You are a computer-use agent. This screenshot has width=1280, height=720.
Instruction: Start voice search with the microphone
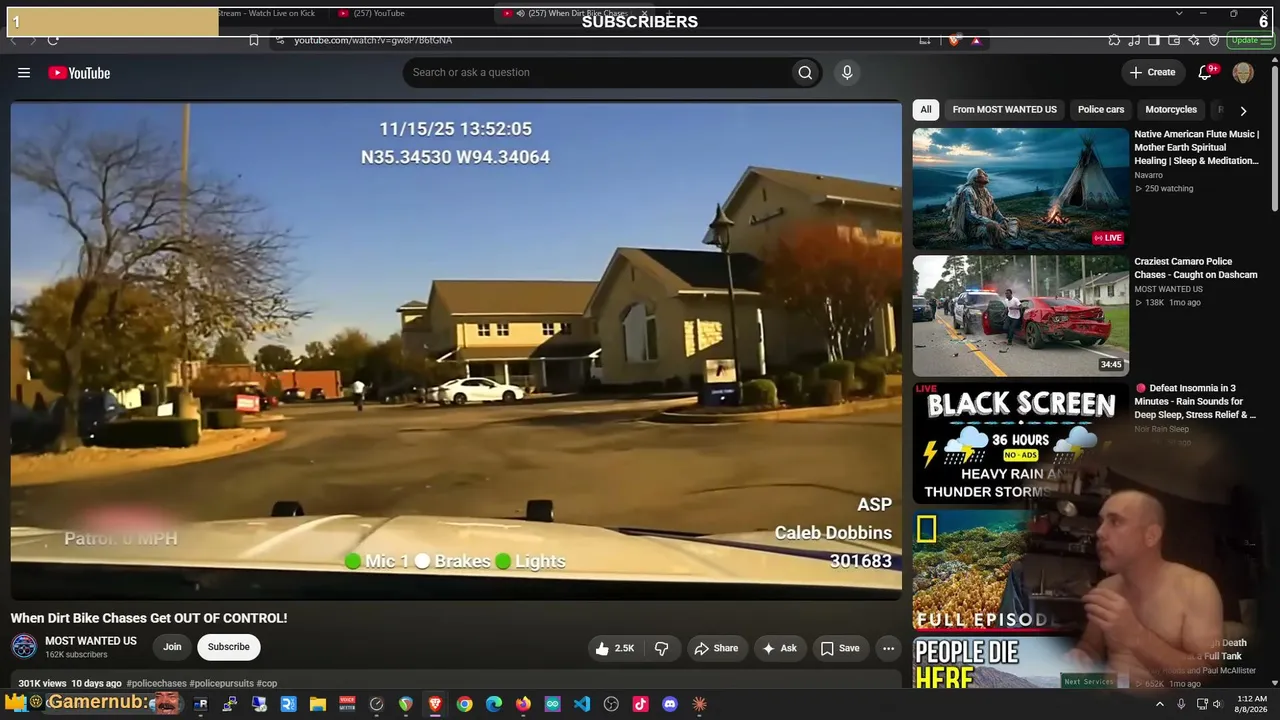point(847,72)
